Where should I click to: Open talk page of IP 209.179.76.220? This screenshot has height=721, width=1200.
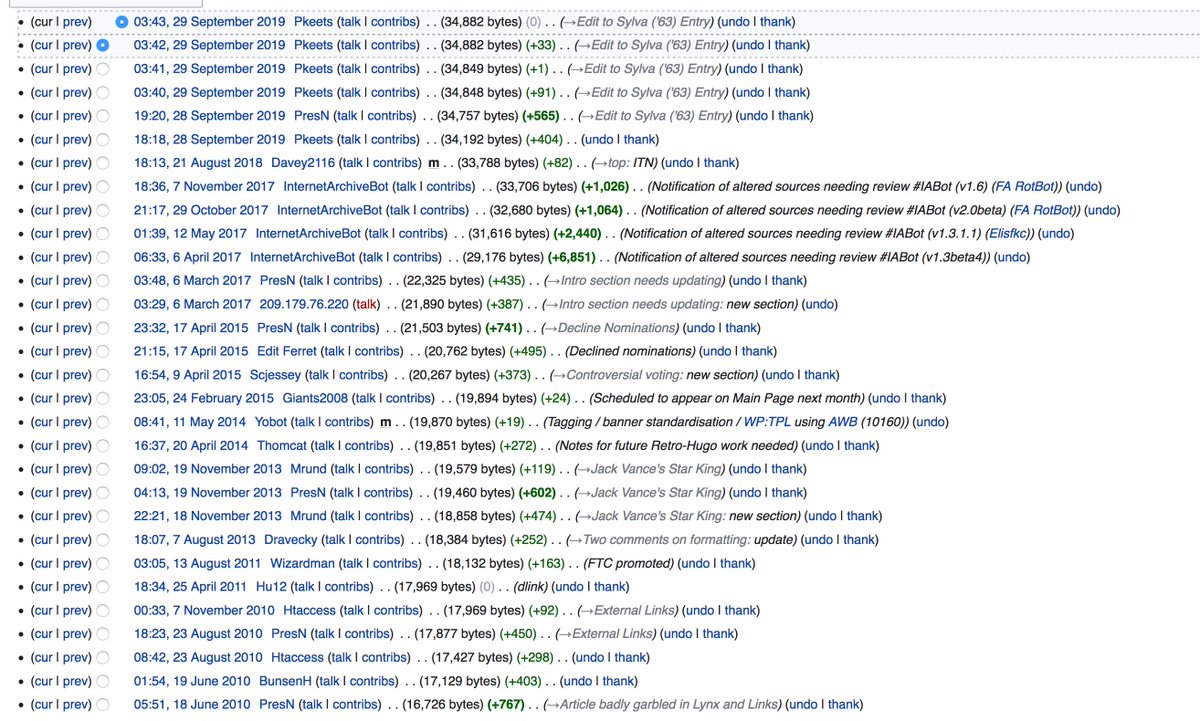pos(367,304)
